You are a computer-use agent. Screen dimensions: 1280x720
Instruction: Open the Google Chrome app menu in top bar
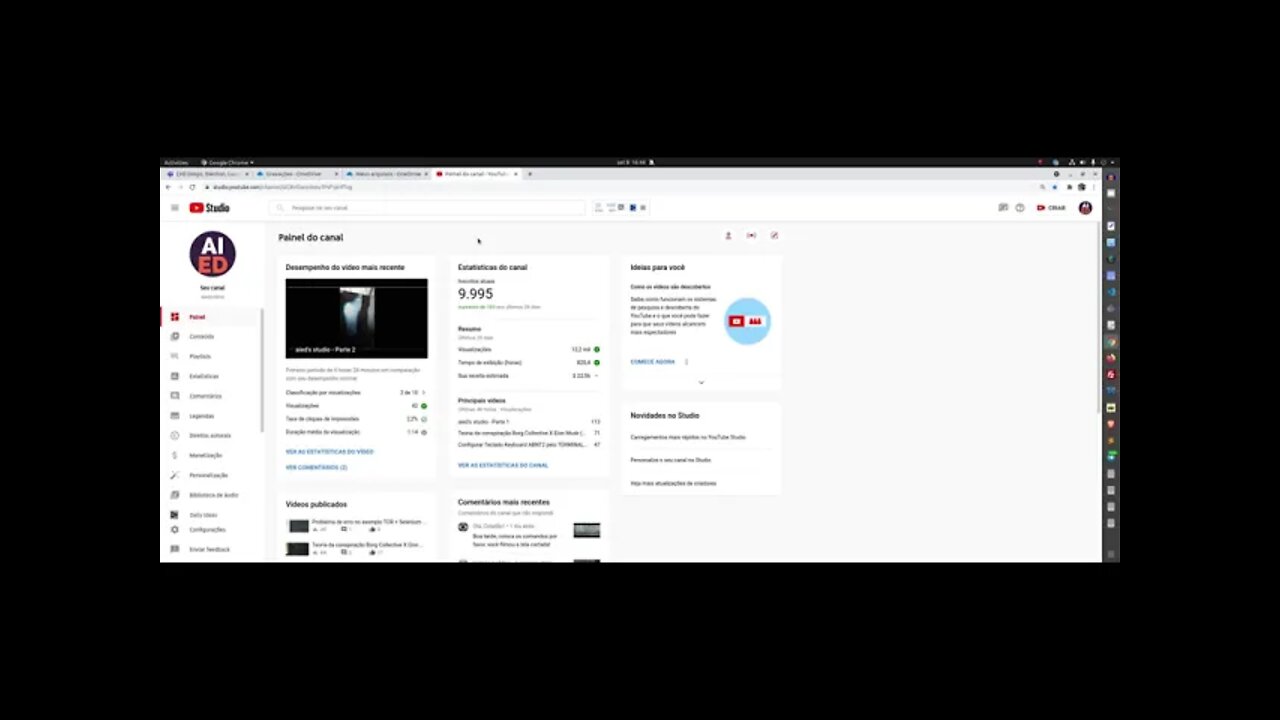point(229,162)
